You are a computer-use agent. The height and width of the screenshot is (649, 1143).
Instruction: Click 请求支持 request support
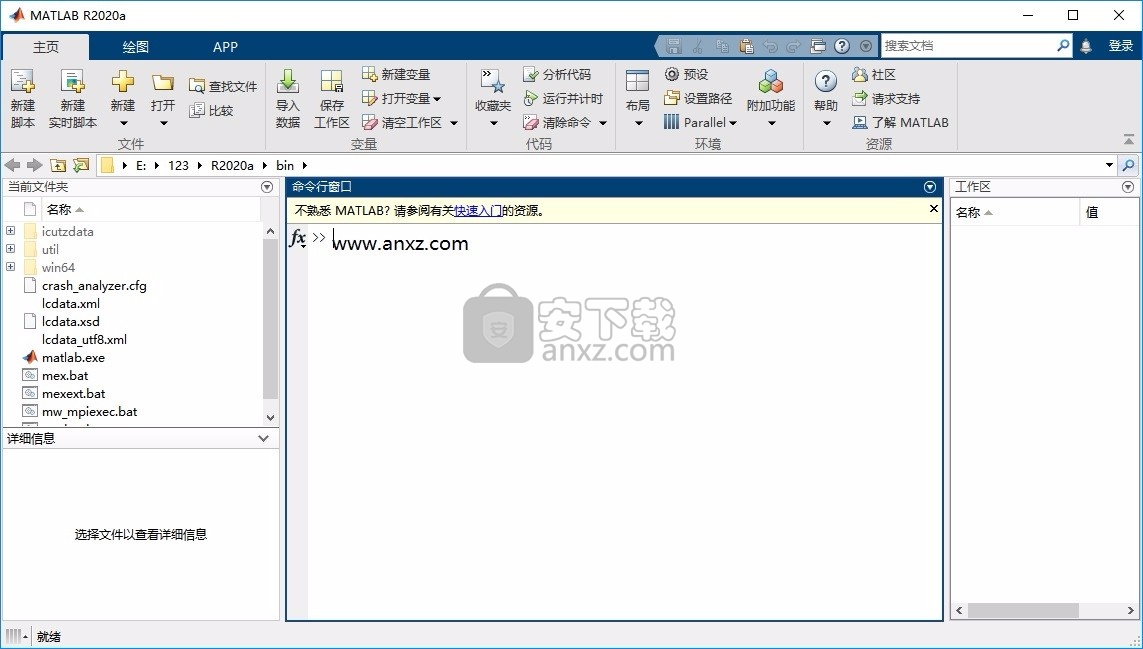pyautogui.click(x=886, y=98)
